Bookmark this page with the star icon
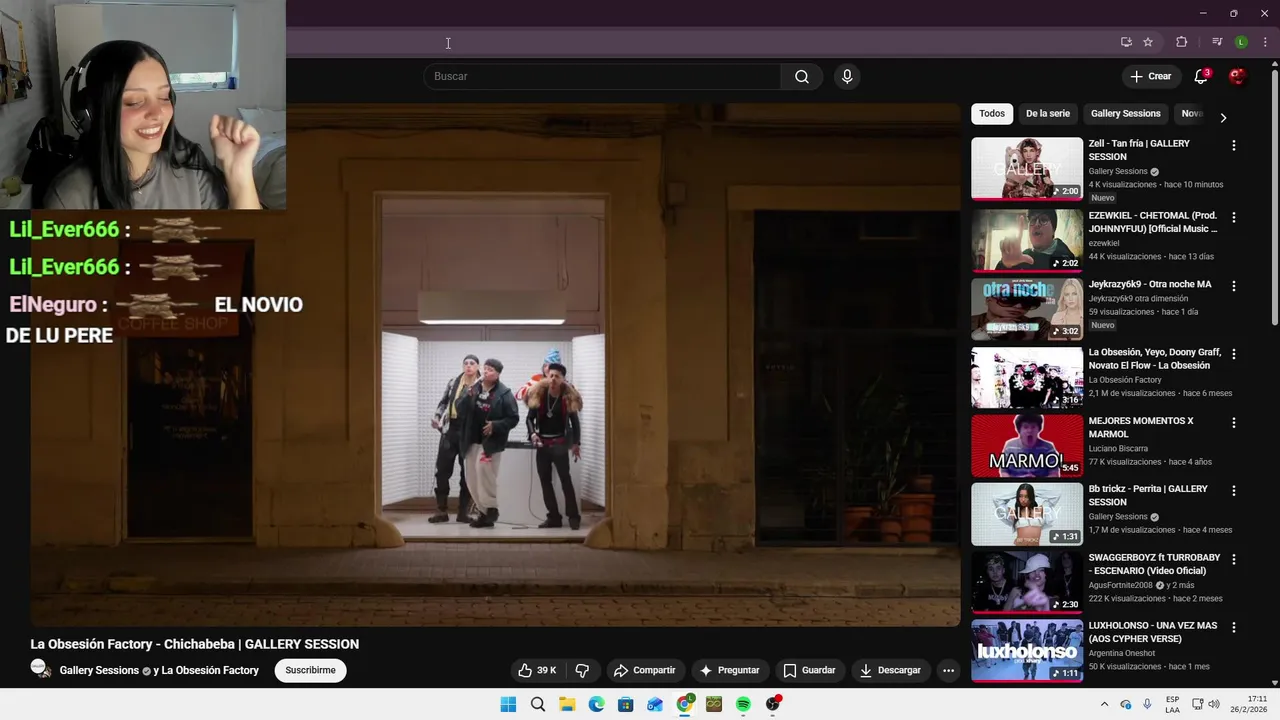 [x=1148, y=42]
